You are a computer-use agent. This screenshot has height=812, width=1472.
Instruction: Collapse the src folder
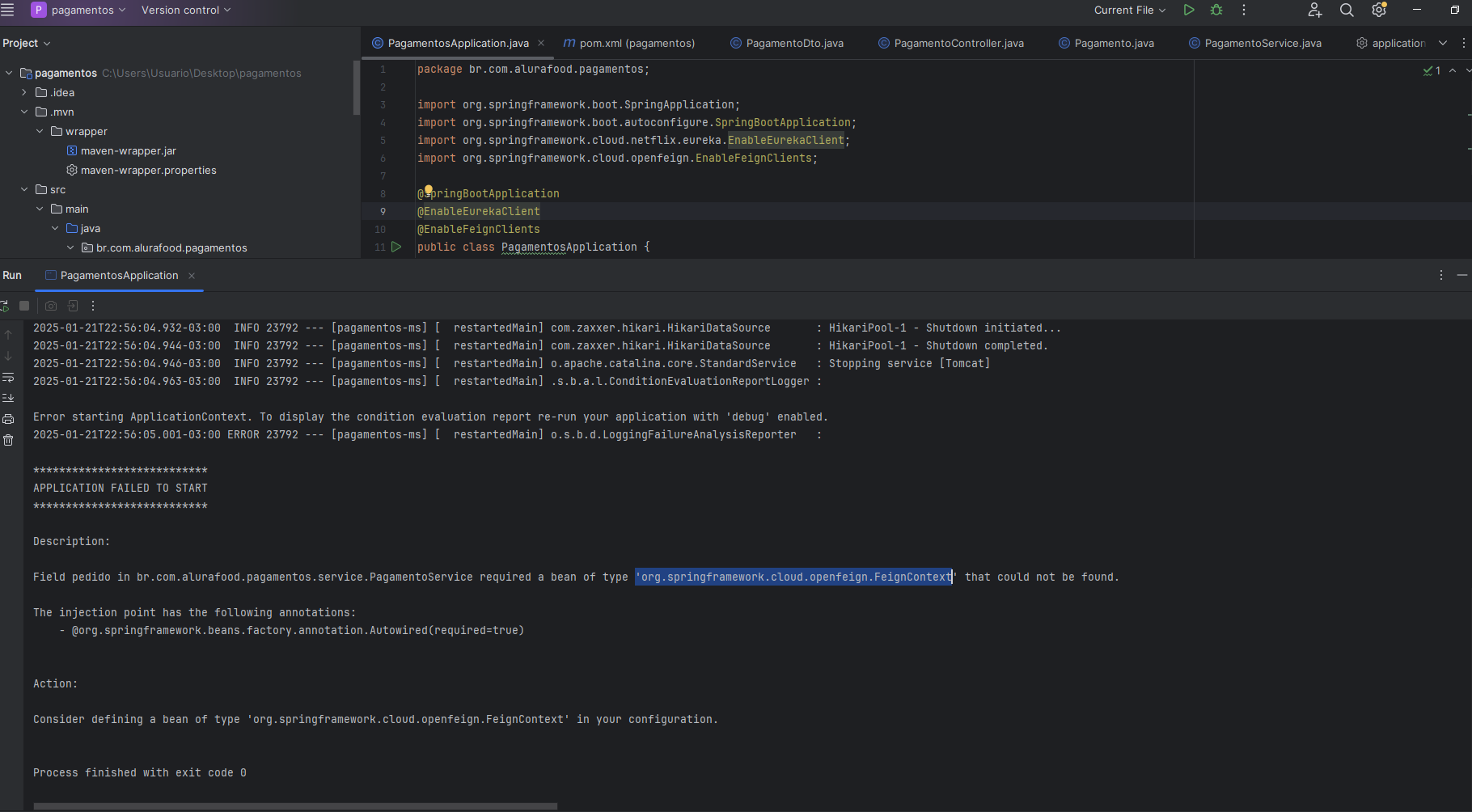pyautogui.click(x=24, y=189)
